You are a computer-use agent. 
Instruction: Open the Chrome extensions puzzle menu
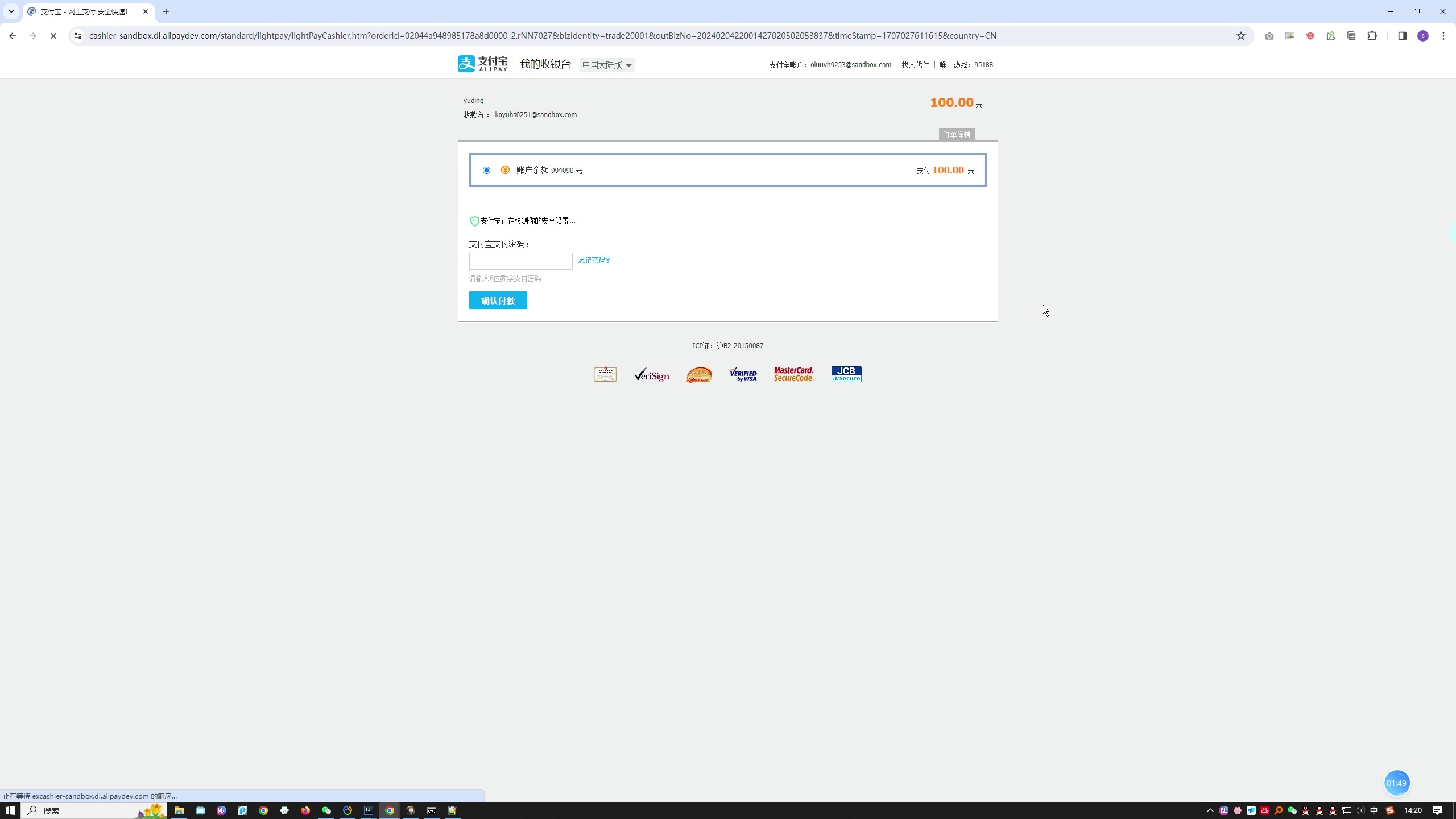[x=1372, y=36]
